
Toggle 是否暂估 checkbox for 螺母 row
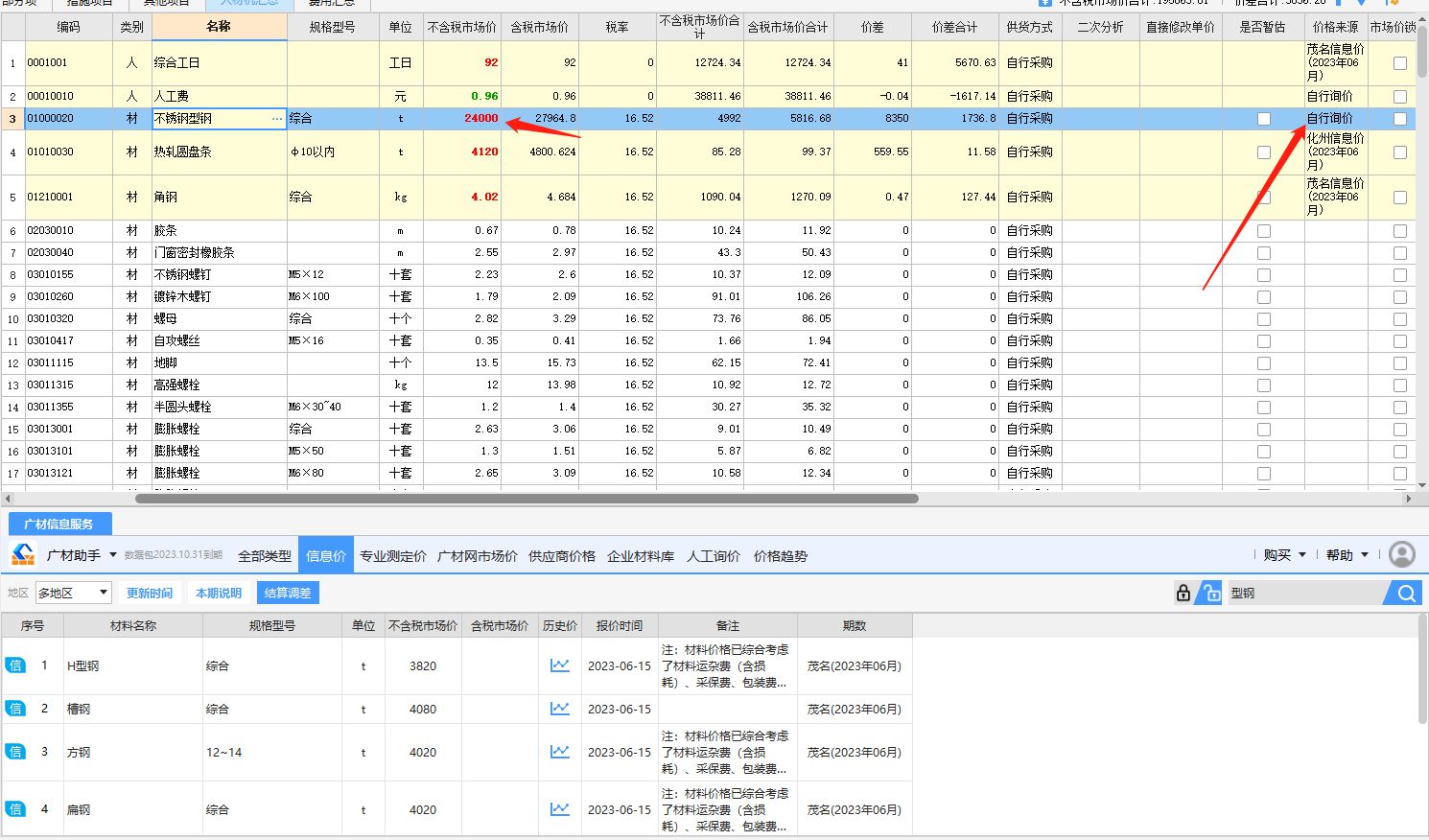pyautogui.click(x=1264, y=319)
